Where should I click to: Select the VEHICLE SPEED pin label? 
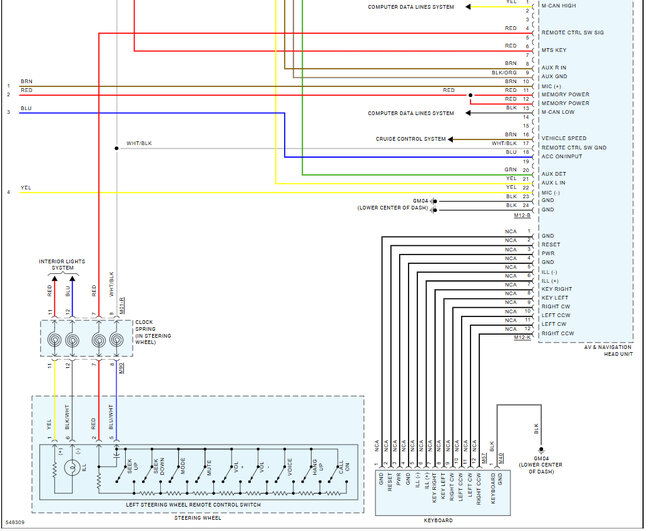click(x=564, y=138)
